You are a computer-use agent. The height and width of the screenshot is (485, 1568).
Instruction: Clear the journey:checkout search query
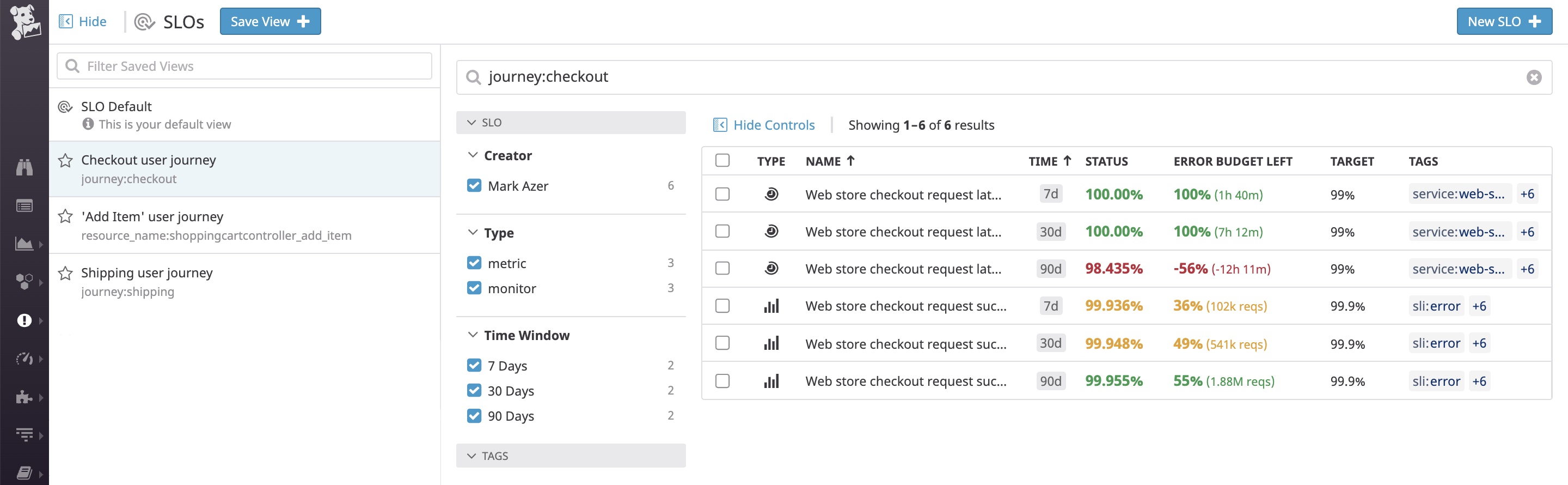coord(1534,77)
